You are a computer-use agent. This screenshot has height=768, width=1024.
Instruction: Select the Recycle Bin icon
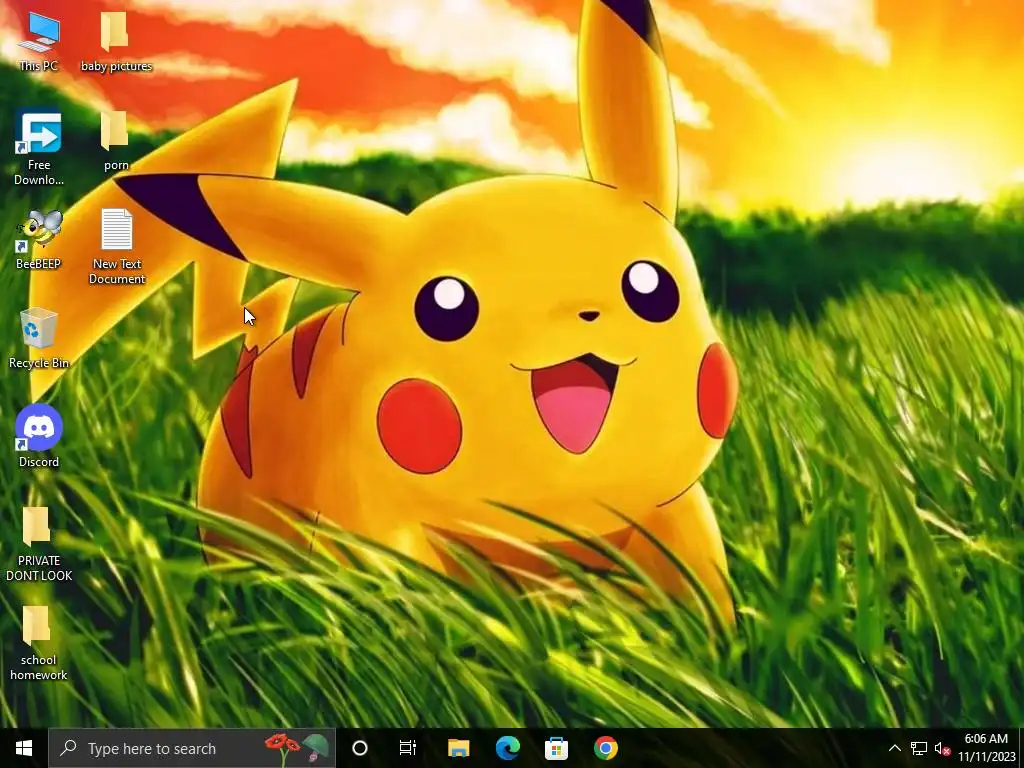tap(39, 338)
